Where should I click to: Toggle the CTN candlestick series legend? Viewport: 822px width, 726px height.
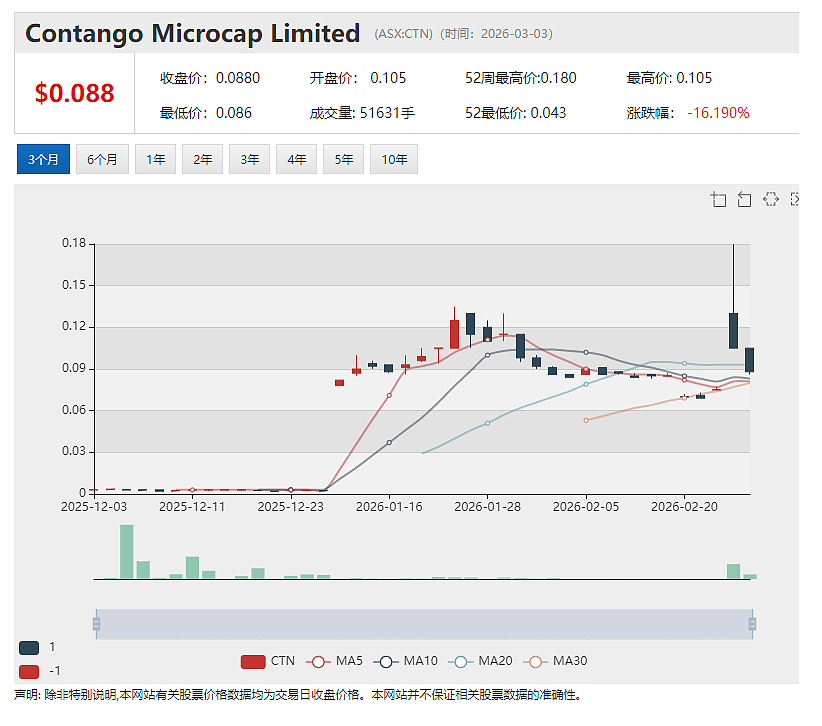268,661
